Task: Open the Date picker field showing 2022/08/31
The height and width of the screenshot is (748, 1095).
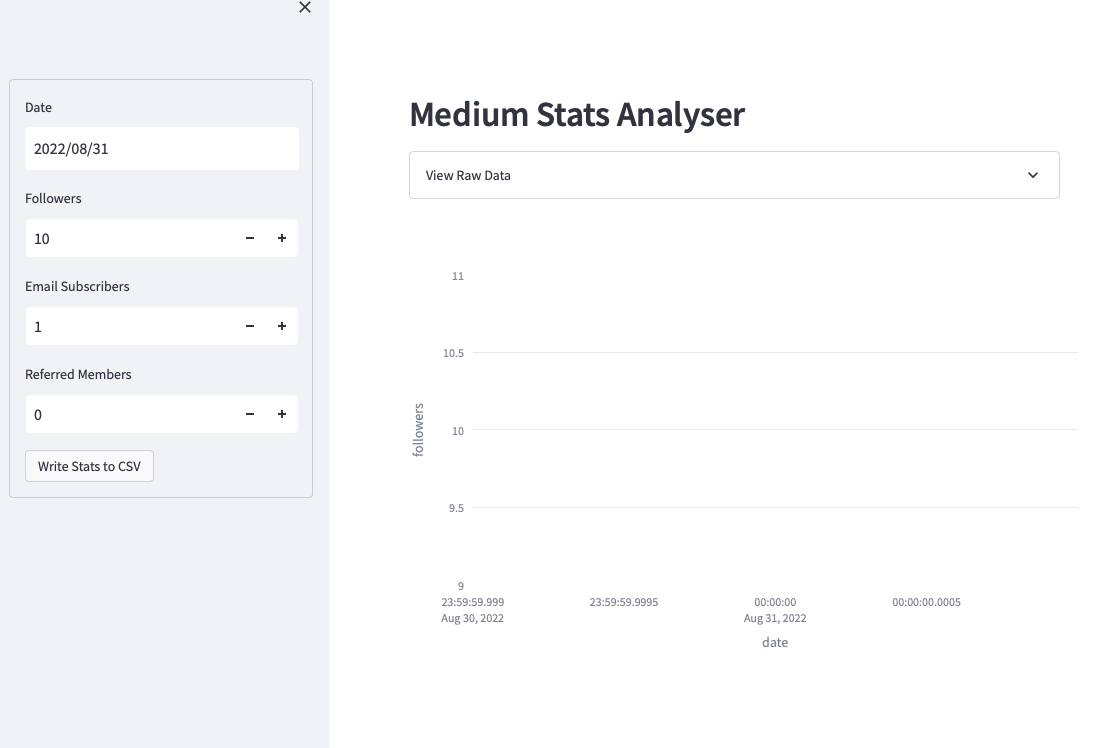Action: click(161, 148)
